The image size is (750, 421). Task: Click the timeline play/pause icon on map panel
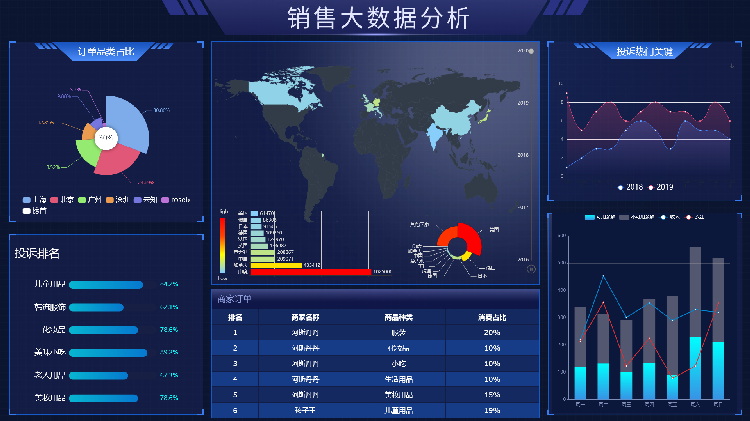(x=531, y=269)
